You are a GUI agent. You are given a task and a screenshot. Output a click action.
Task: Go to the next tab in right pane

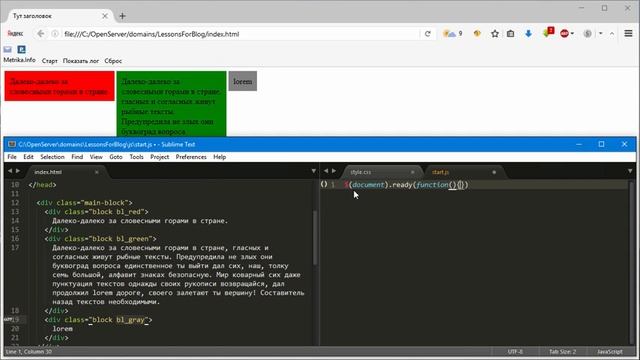pos(334,171)
